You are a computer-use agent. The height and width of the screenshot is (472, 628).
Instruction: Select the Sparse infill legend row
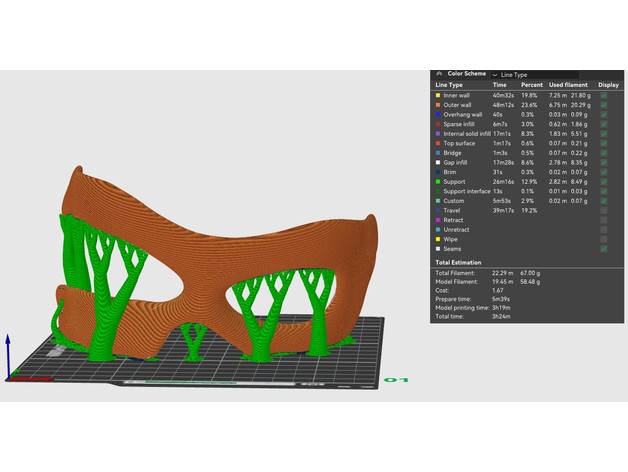click(x=463, y=123)
